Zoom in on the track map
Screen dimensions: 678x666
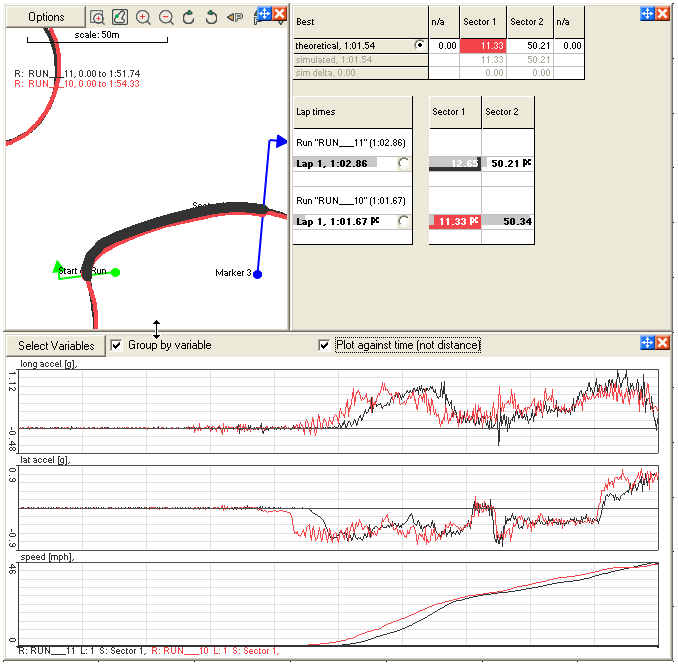(143, 17)
